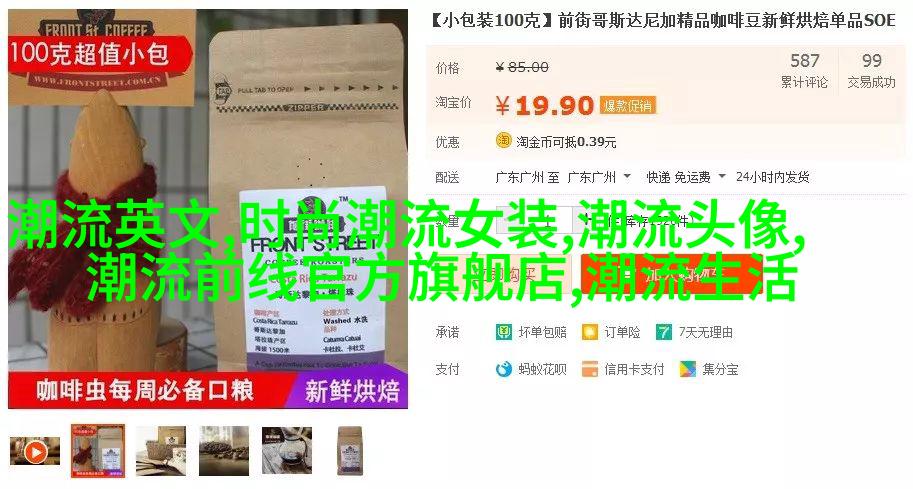Screen dimensions: 913x489
Task: Expand the 快递 免运费 shipping dropdown
Action: [722, 176]
